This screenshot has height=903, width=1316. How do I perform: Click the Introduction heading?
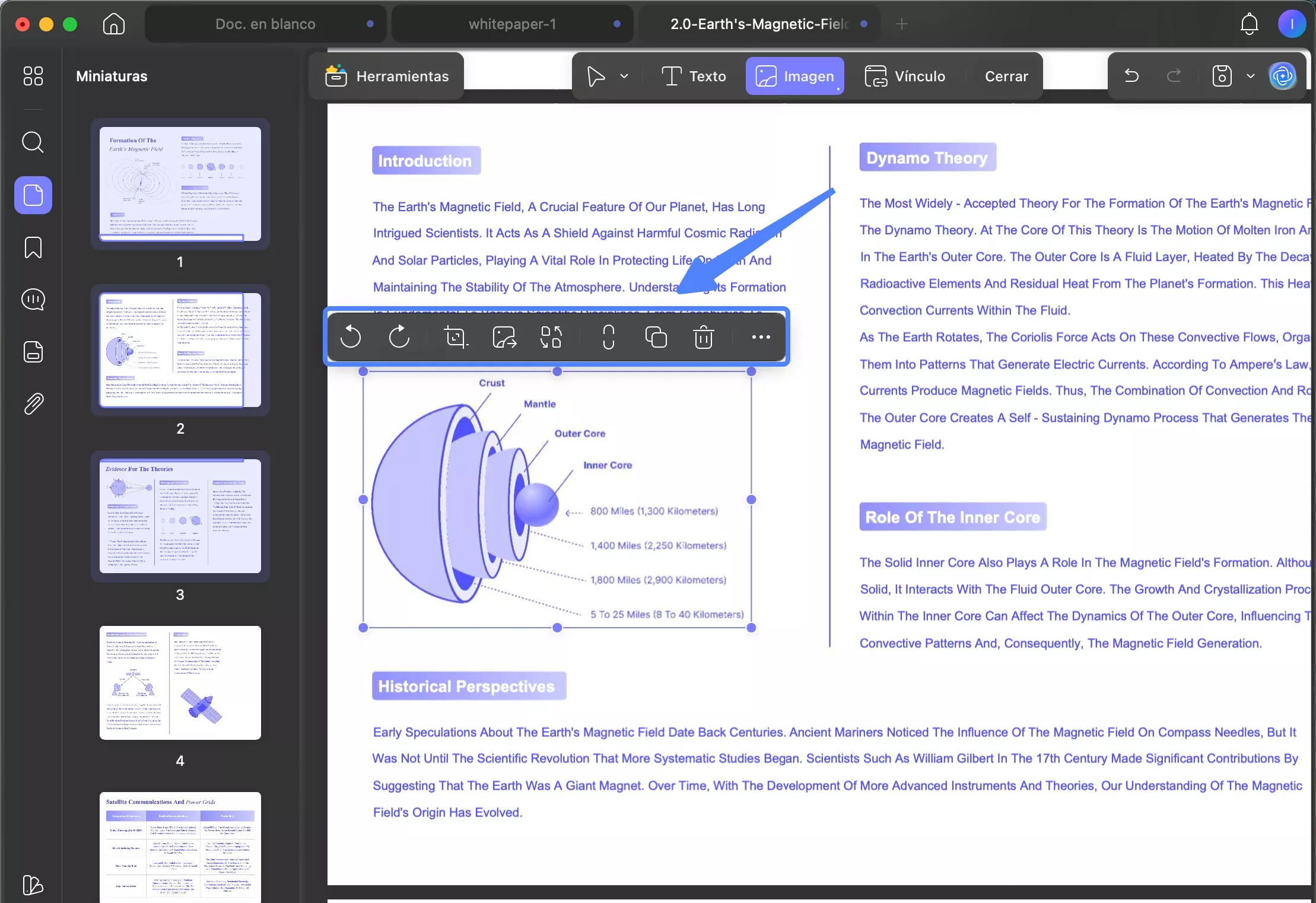(x=425, y=161)
